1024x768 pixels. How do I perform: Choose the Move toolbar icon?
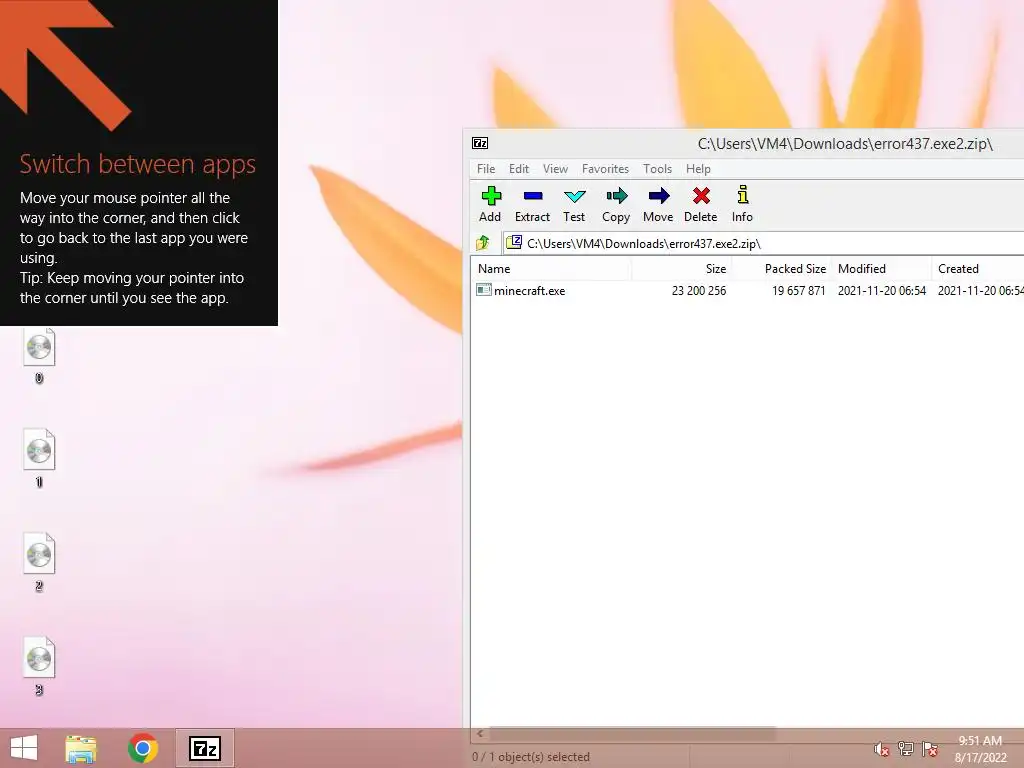pyautogui.click(x=658, y=204)
